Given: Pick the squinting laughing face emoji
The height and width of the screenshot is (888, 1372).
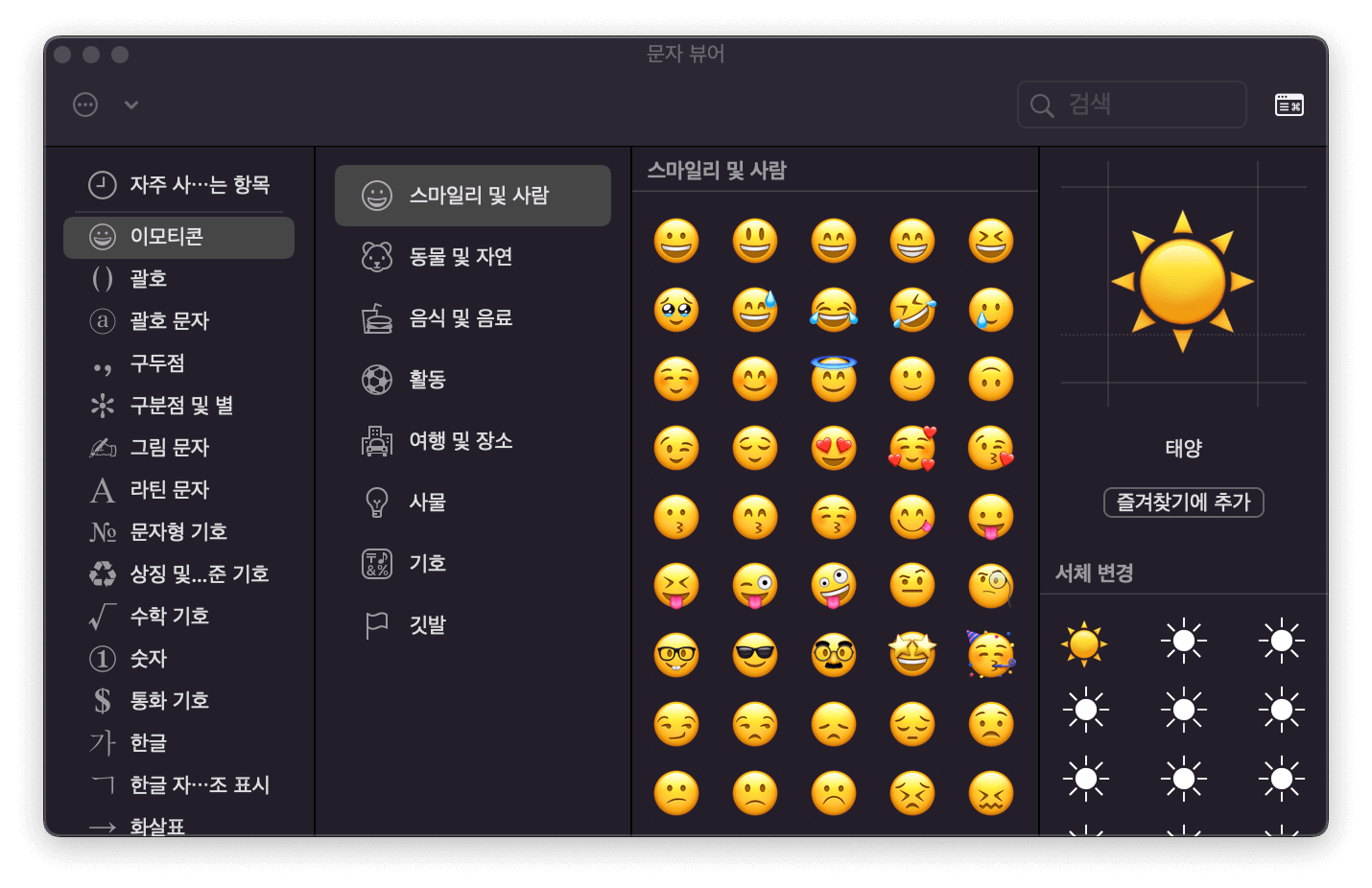Looking at the screenshot, I should [x=991, y=241].
